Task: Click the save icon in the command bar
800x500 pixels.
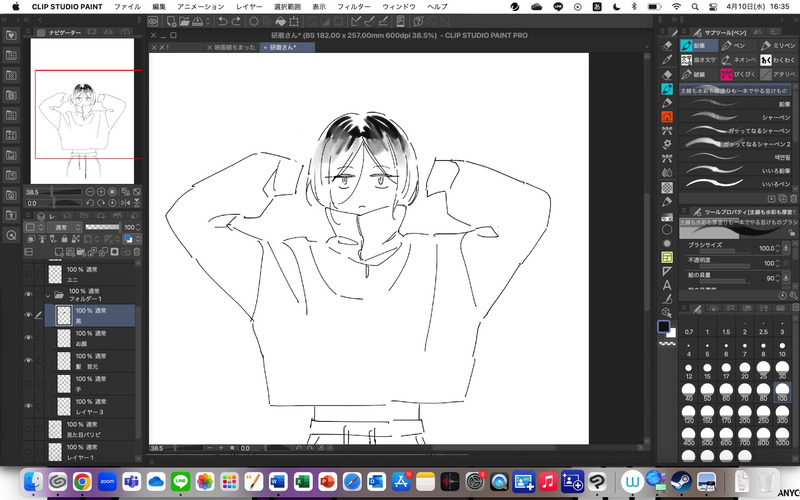Action: [196, 21]
